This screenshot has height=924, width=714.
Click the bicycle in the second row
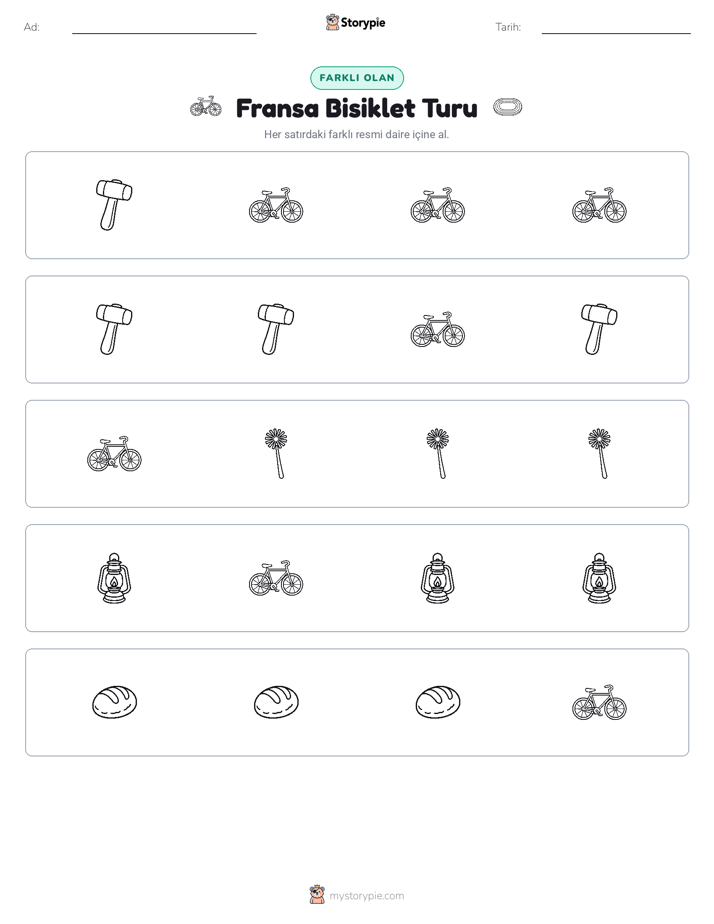pyautogui.click(x=438, y=329)
